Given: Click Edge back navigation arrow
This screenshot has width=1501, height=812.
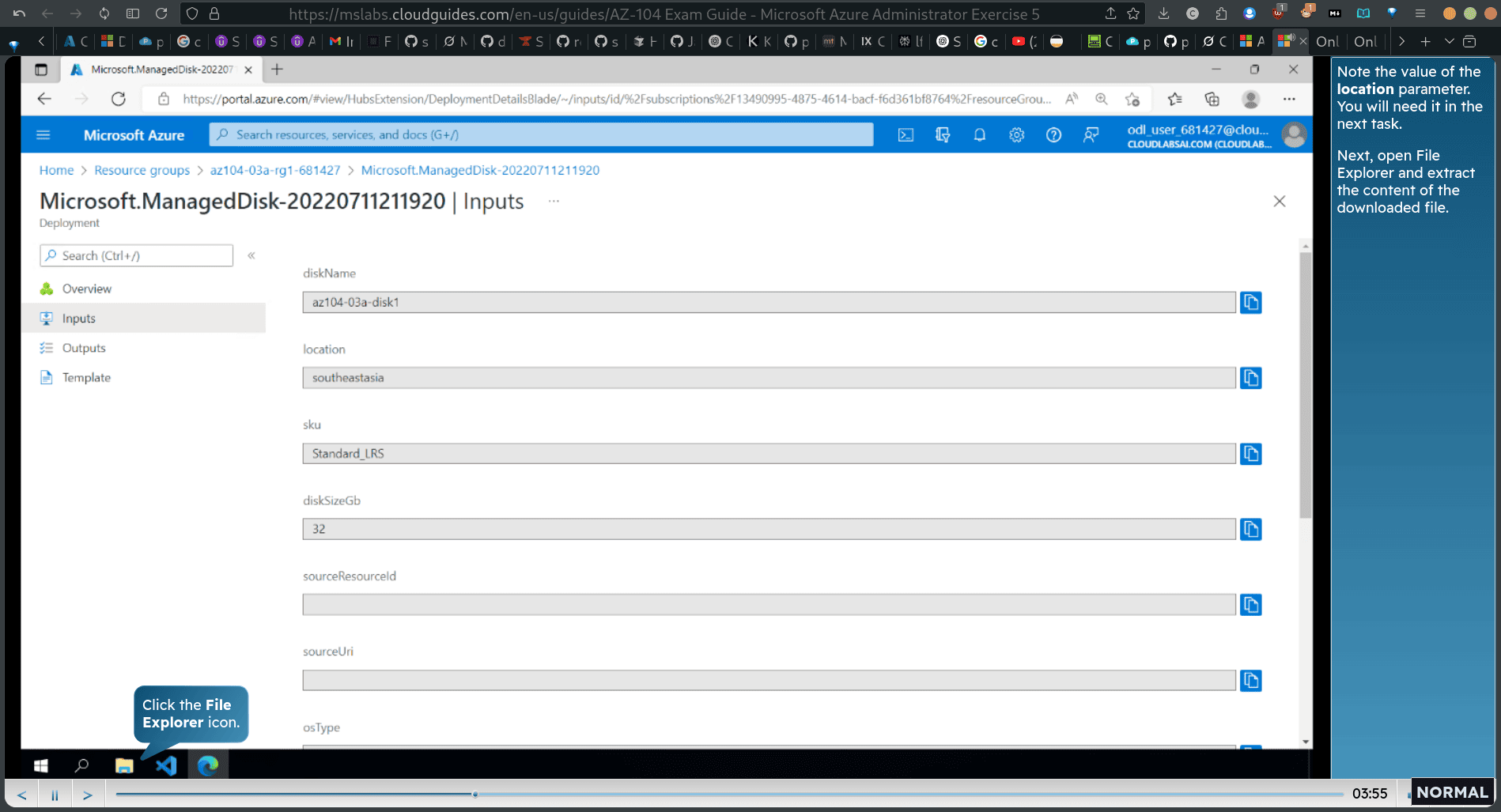Looking at the screenshot, I should [44, 99].
